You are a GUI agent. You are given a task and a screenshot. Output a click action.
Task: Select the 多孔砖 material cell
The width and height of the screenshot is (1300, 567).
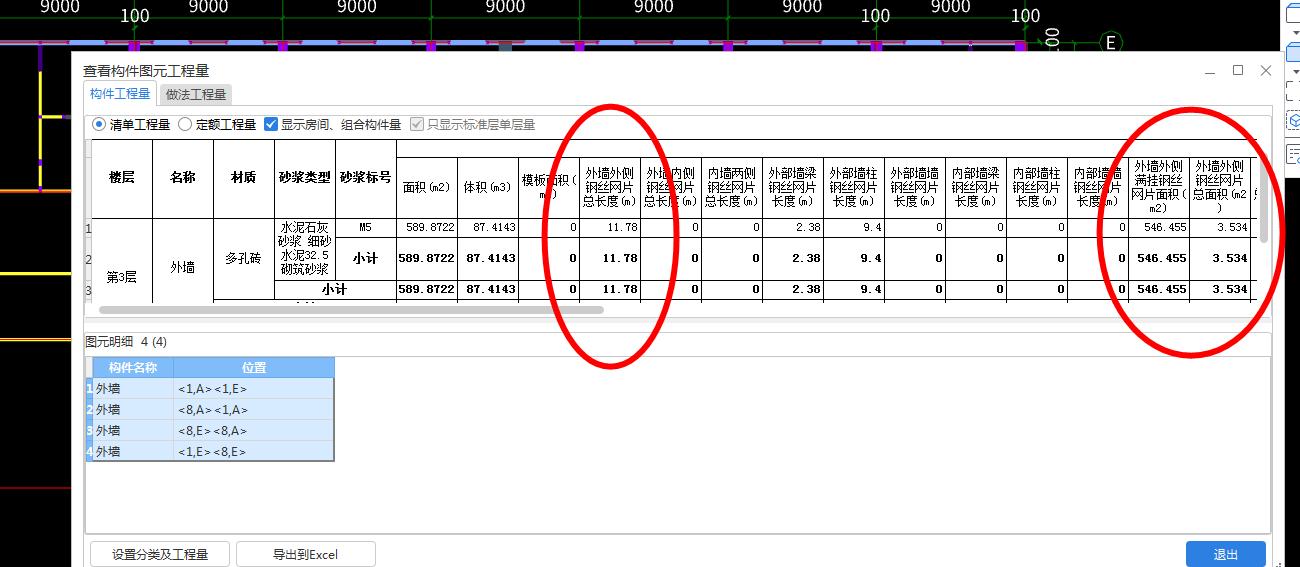tap(244, 258)
